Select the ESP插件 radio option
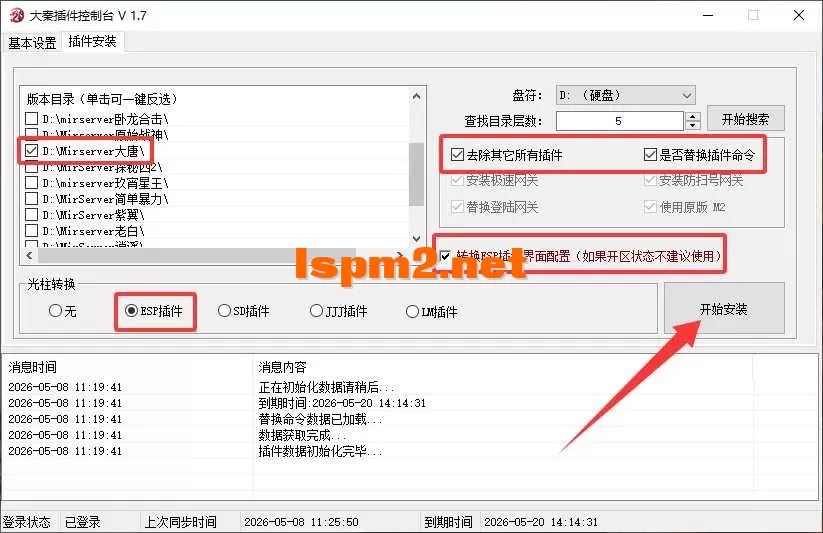Screen dimensions: 823x533 131,311
